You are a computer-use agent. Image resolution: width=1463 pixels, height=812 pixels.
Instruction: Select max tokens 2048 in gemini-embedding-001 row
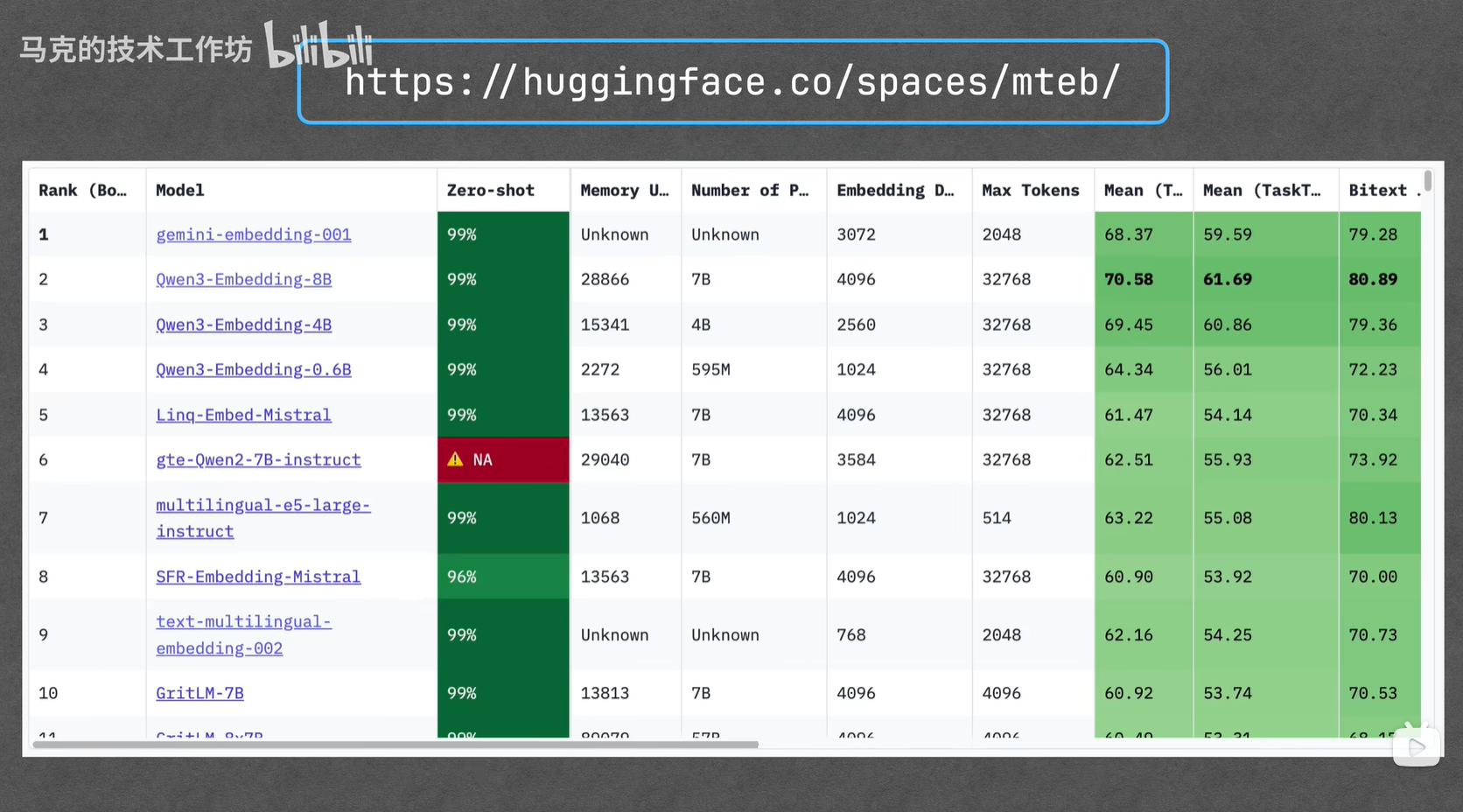pyautogui.click(x=1002, y=234)
